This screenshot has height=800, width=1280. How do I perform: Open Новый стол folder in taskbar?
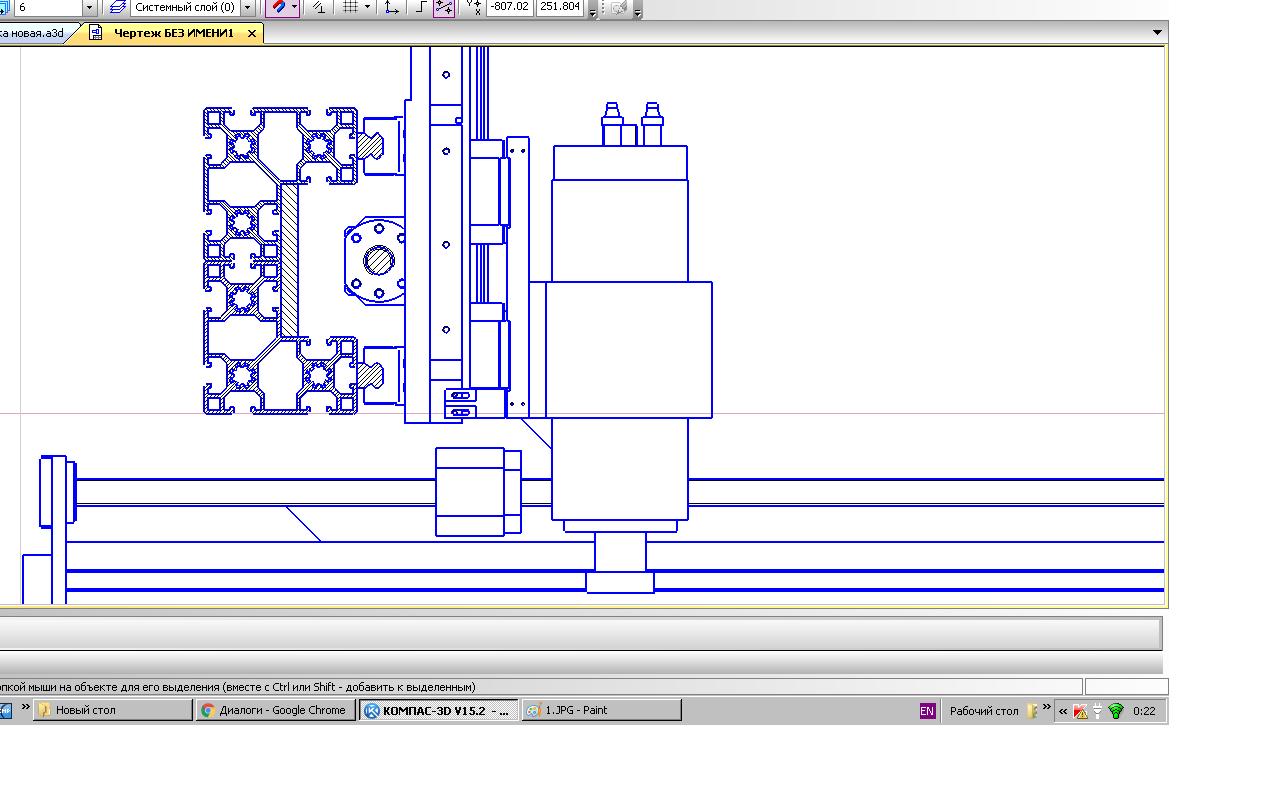point(113,710)
